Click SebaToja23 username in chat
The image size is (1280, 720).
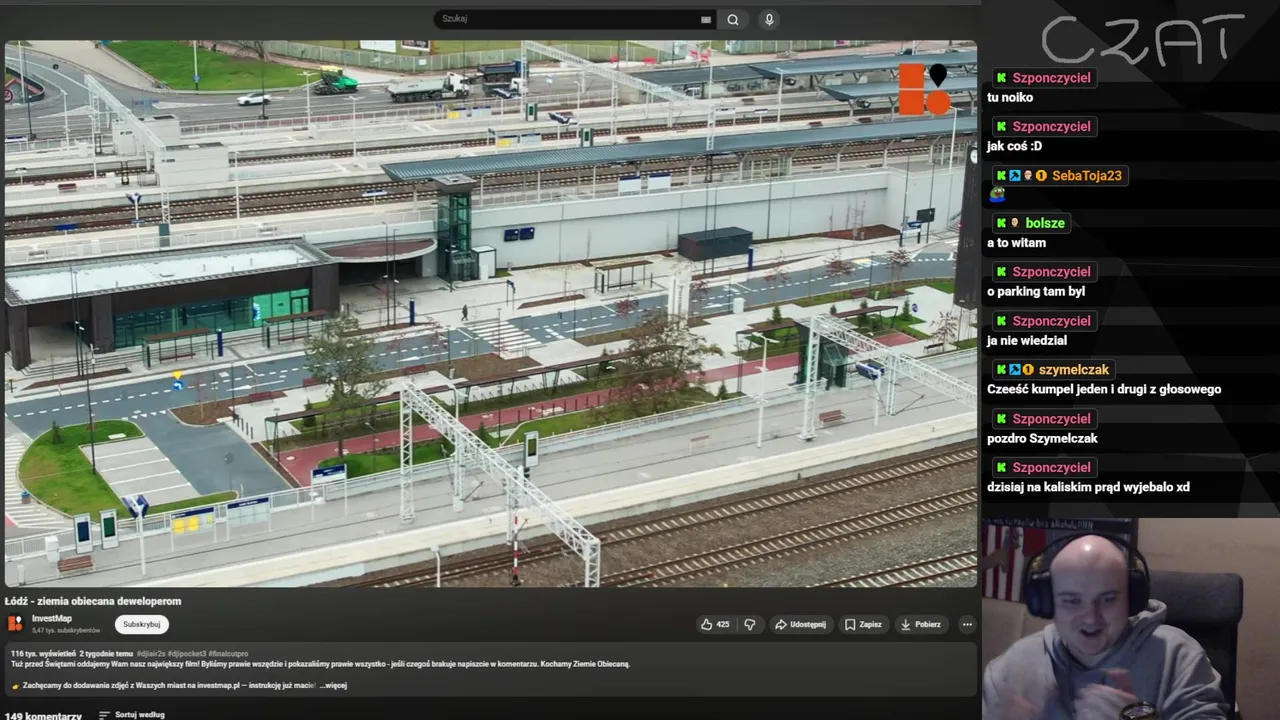tap(1087, 176)
